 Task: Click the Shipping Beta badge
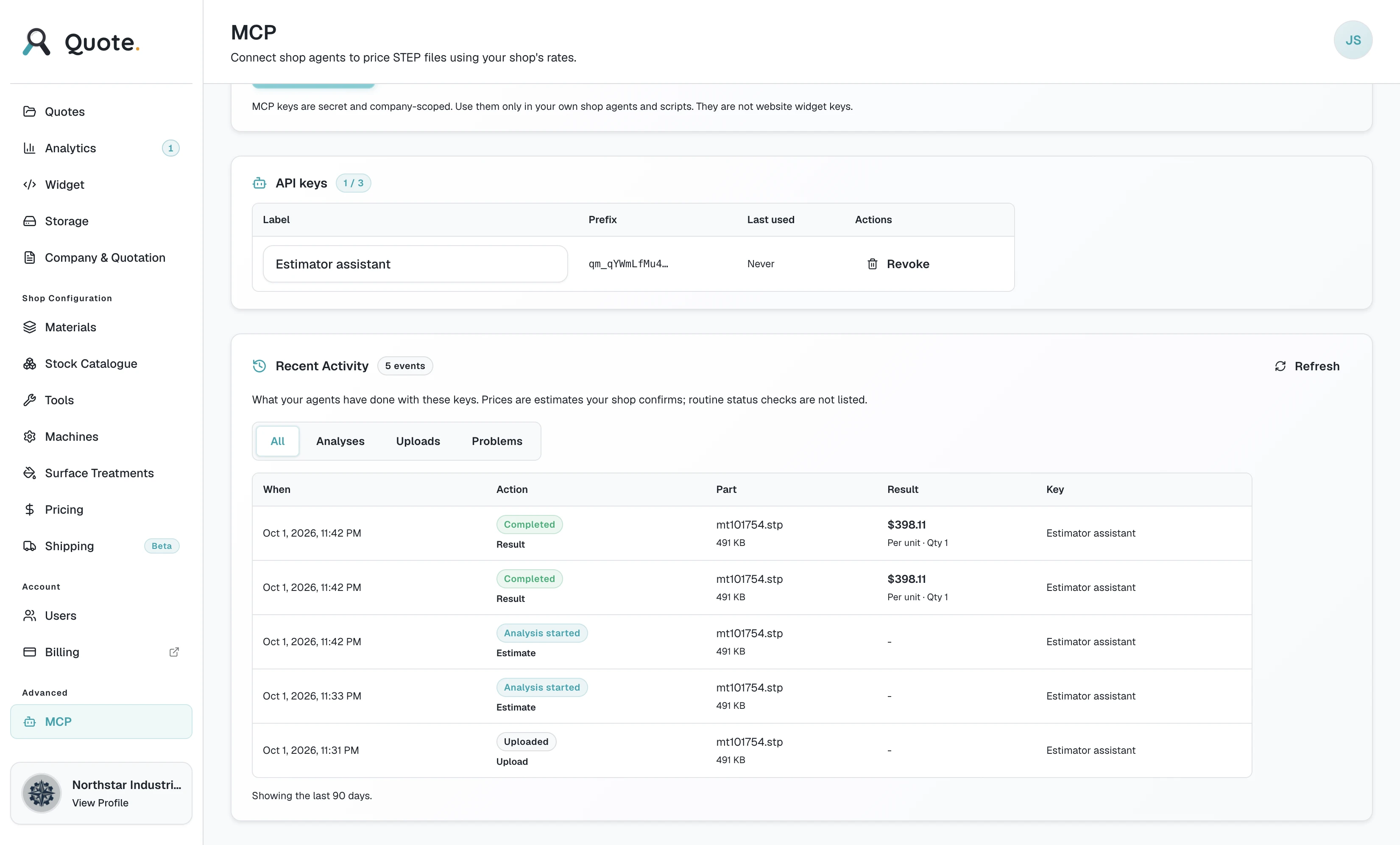(162, 546)
